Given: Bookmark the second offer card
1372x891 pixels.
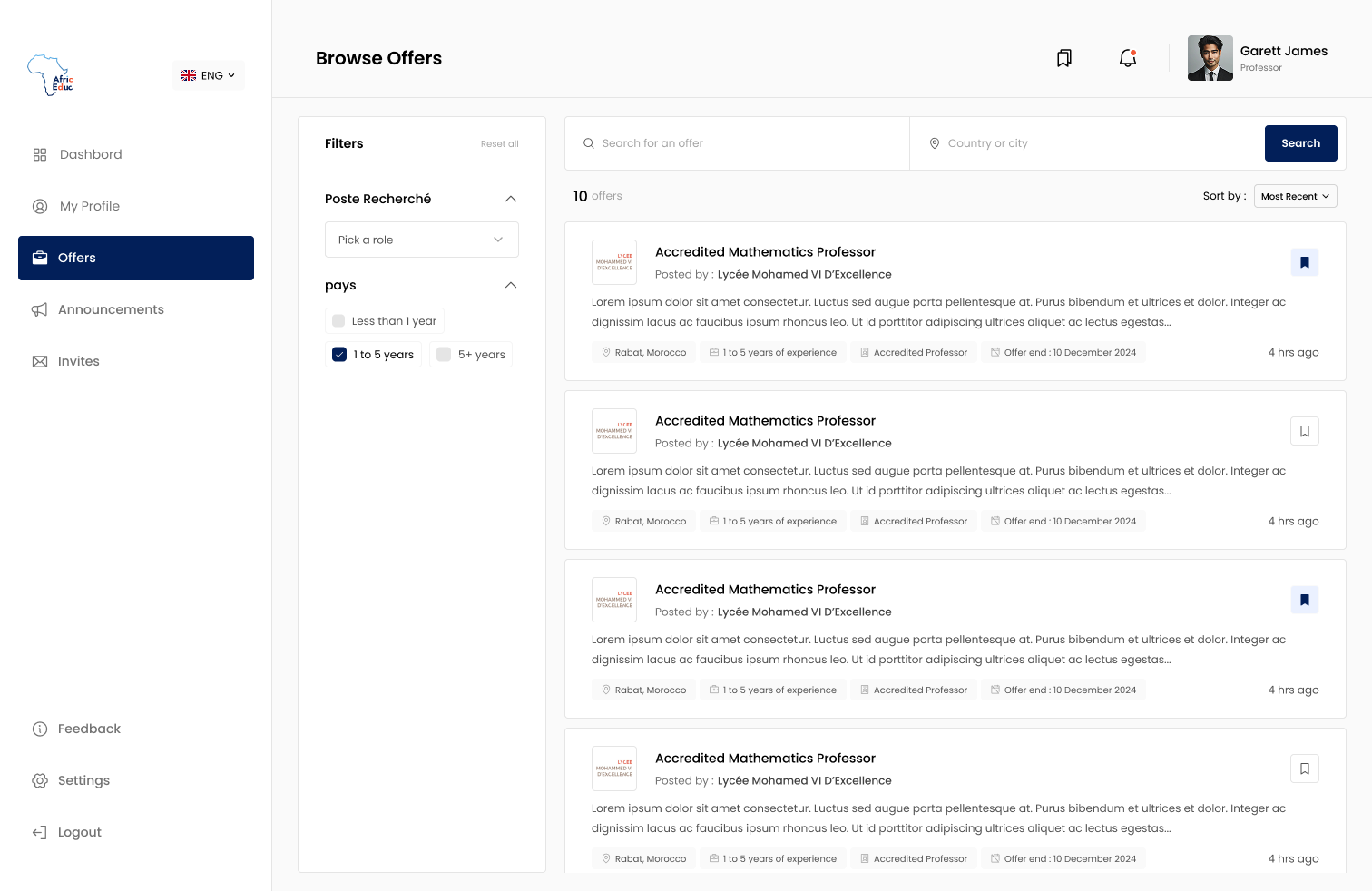Looking at the screenshot, I should 1305,431.
